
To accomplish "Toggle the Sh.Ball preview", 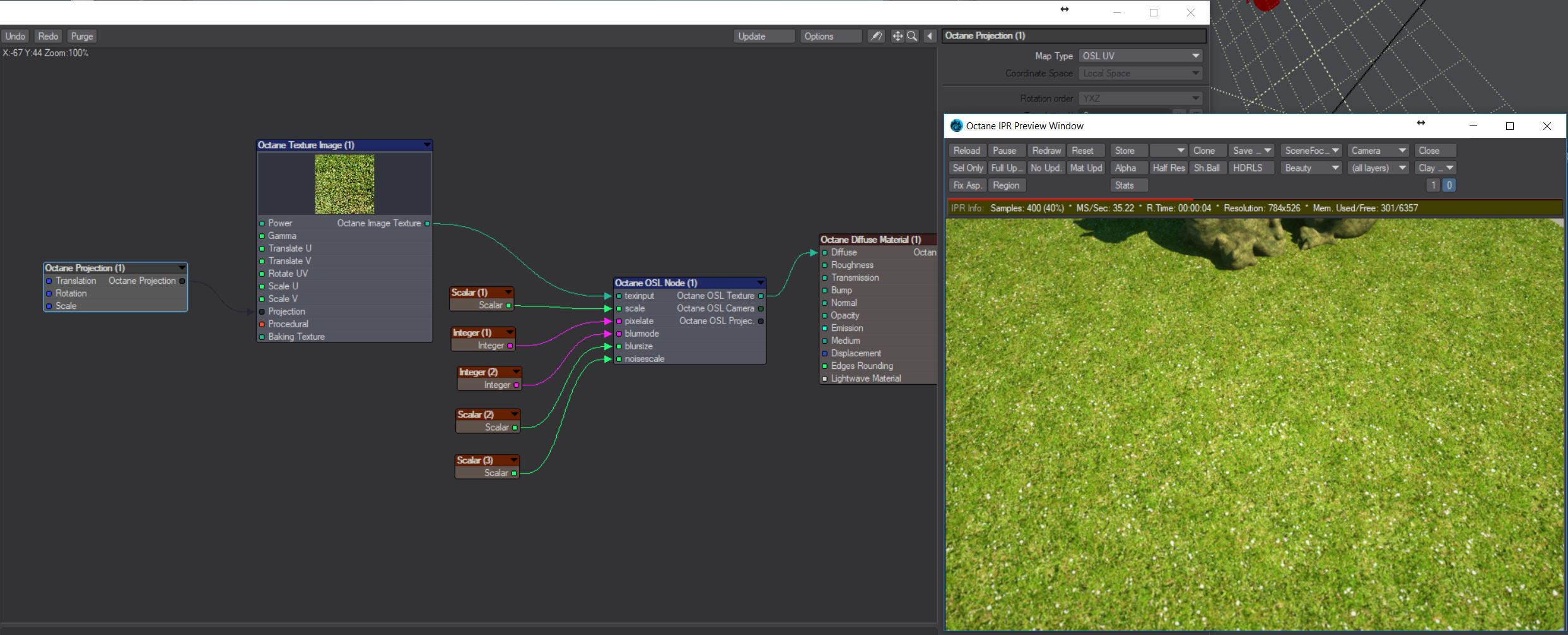I will pos(1208,168).
